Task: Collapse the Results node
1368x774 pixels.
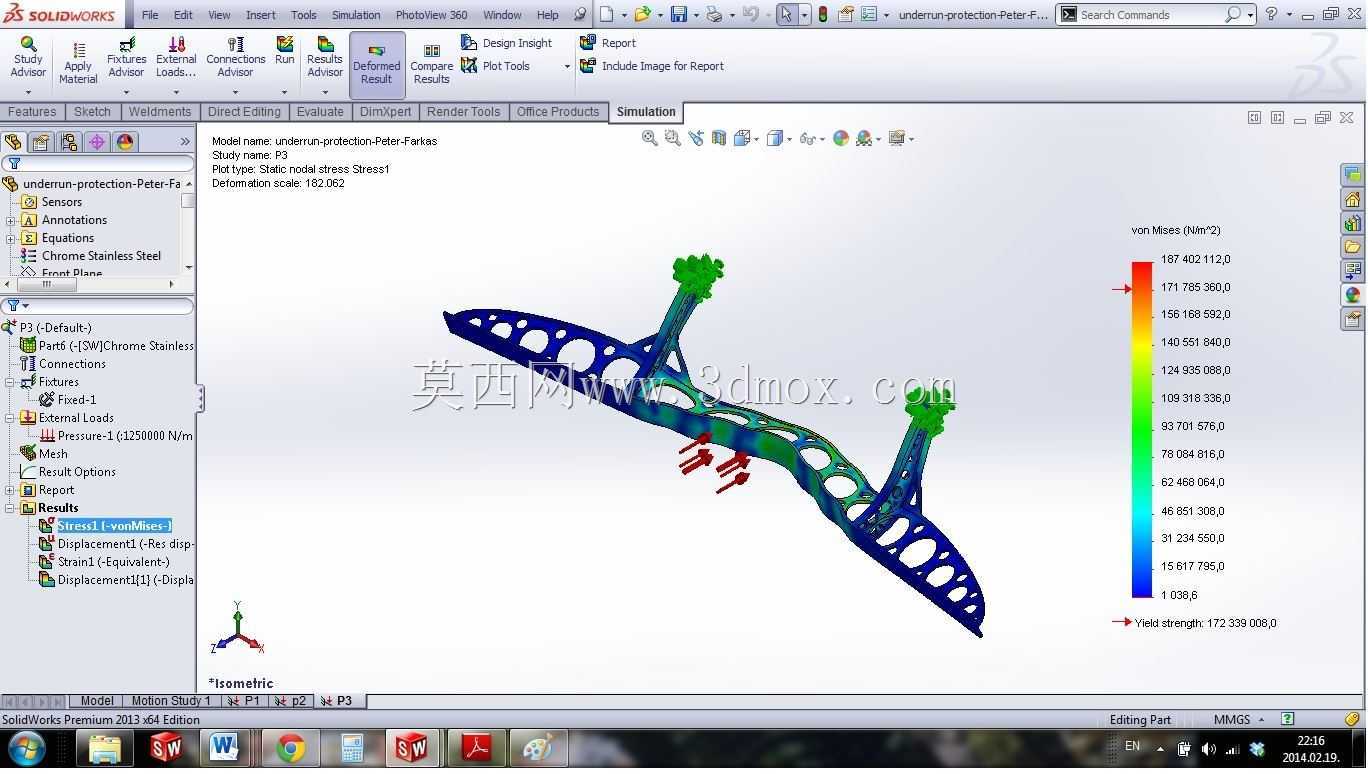Action: [x=10, y=508]
